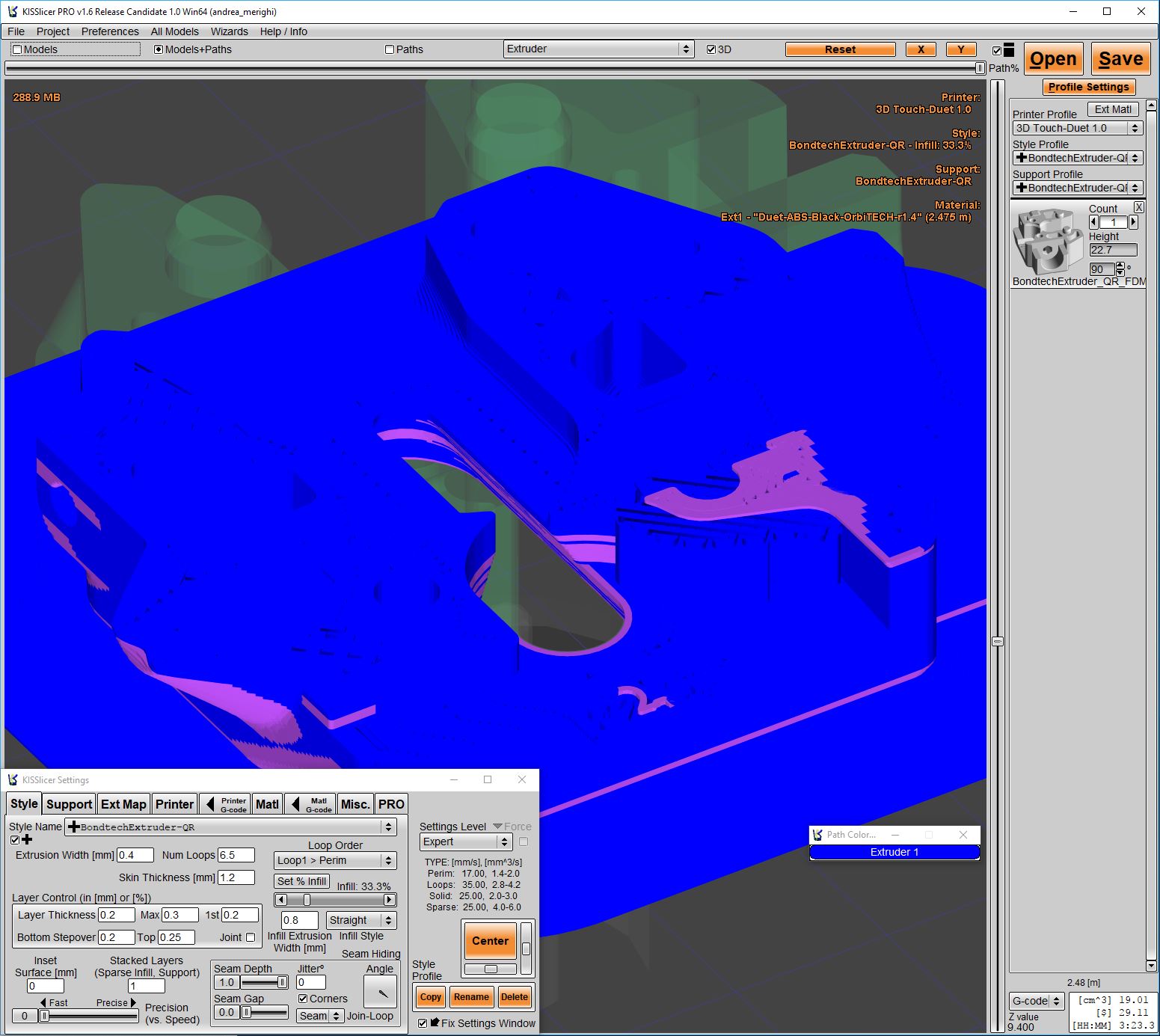Select the Paths view option
Screen dimensions: 1160x1036
click(404, 49)
